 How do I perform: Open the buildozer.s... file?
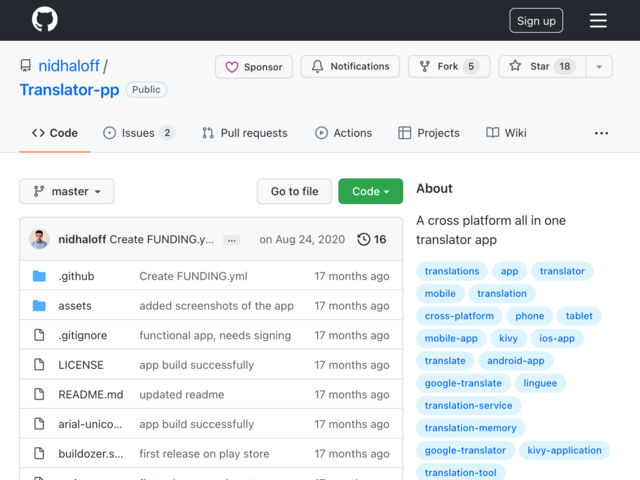91,454
